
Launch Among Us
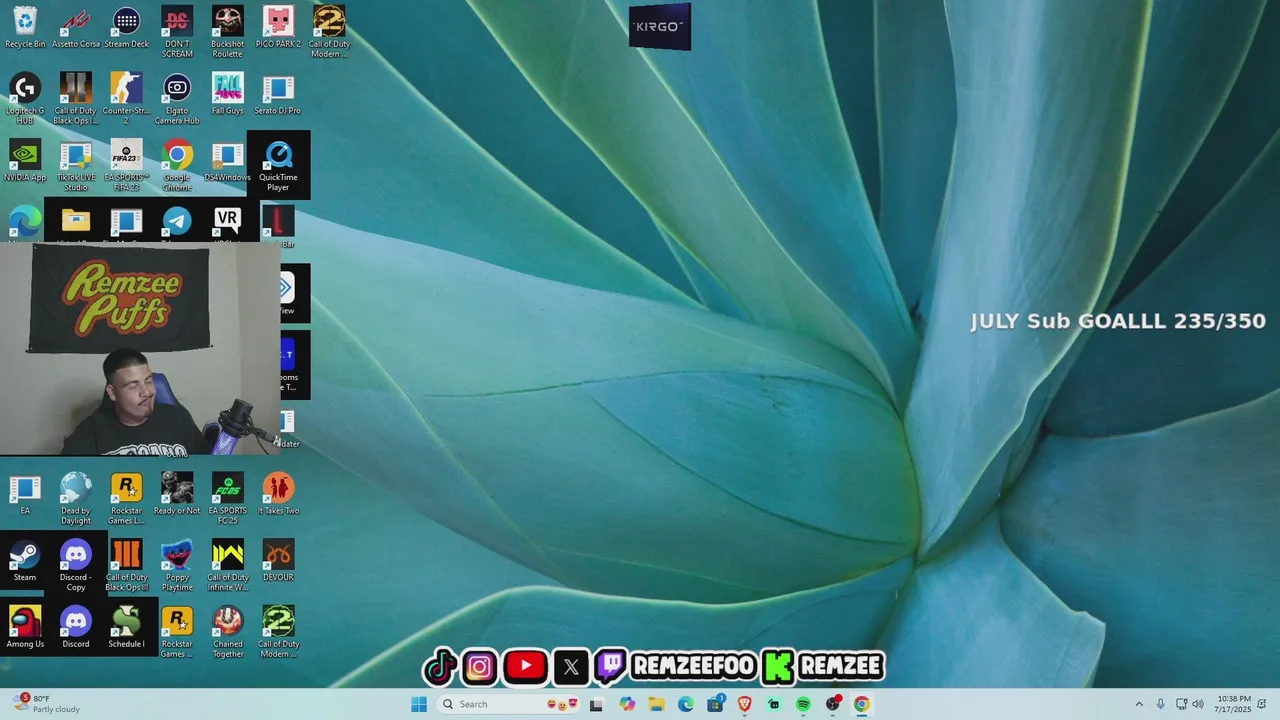pyautogui.click(x=25, y=627)
